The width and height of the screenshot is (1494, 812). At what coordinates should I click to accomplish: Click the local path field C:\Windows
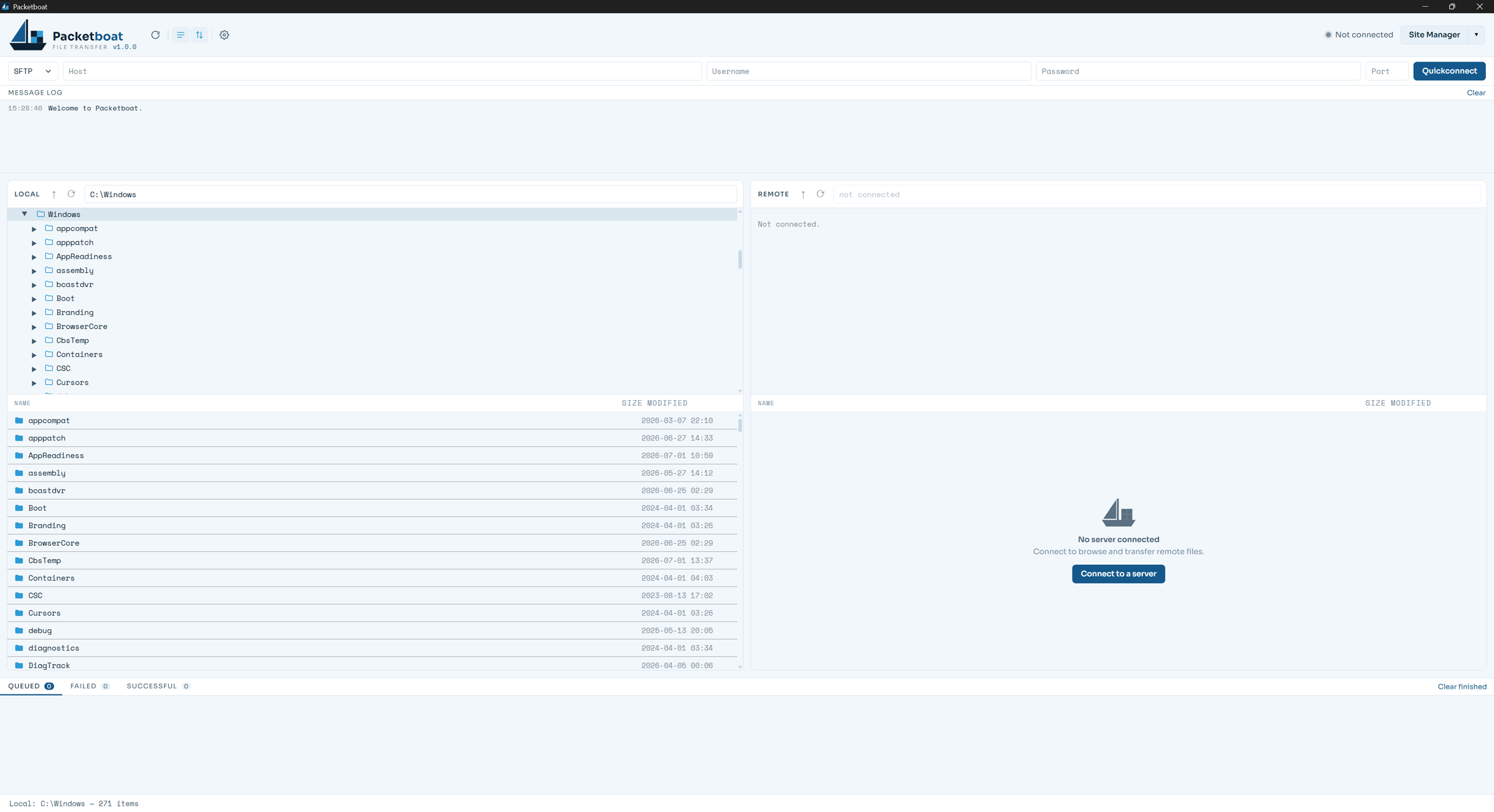410,194
